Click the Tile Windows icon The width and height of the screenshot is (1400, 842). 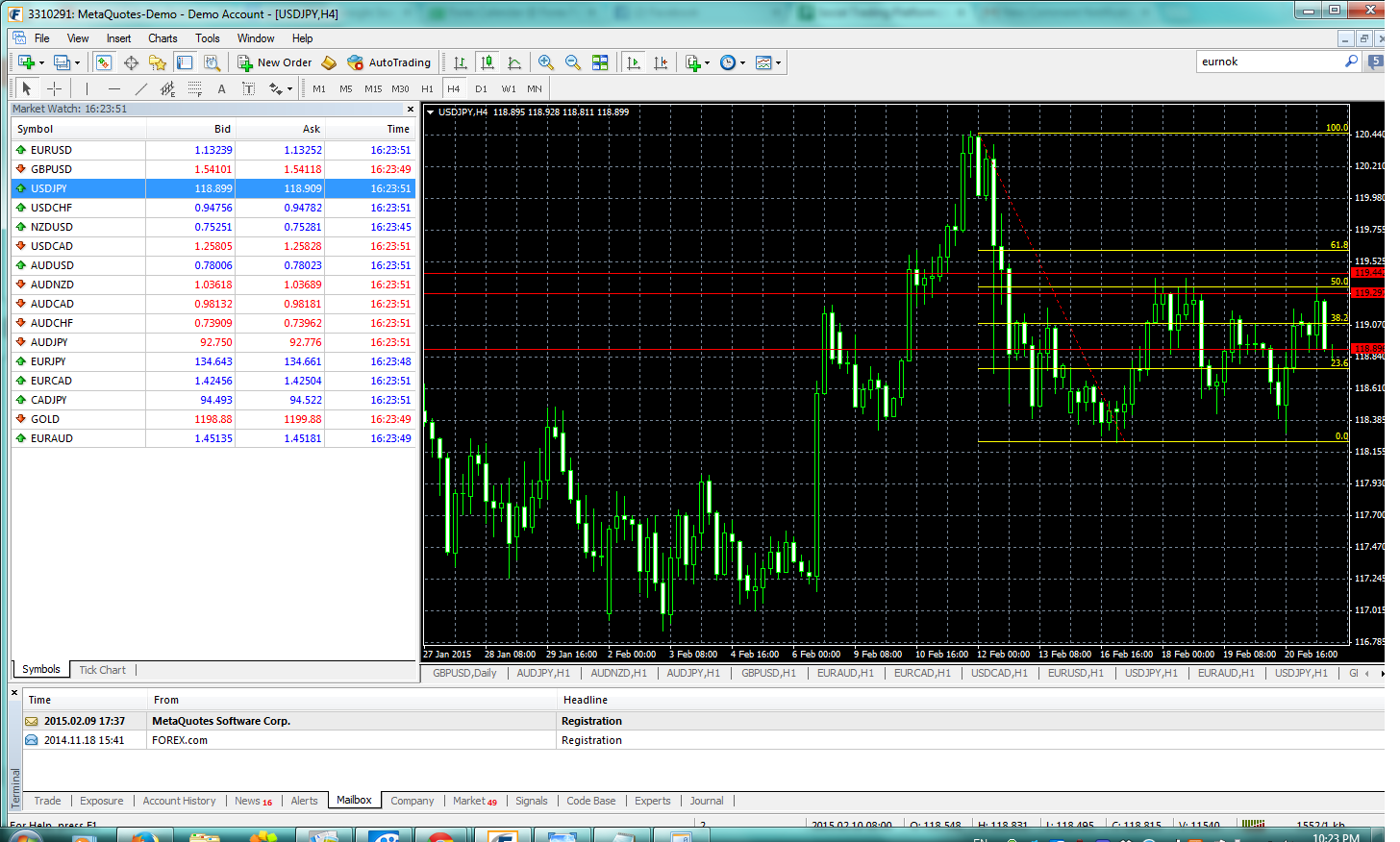coord(600,62)
